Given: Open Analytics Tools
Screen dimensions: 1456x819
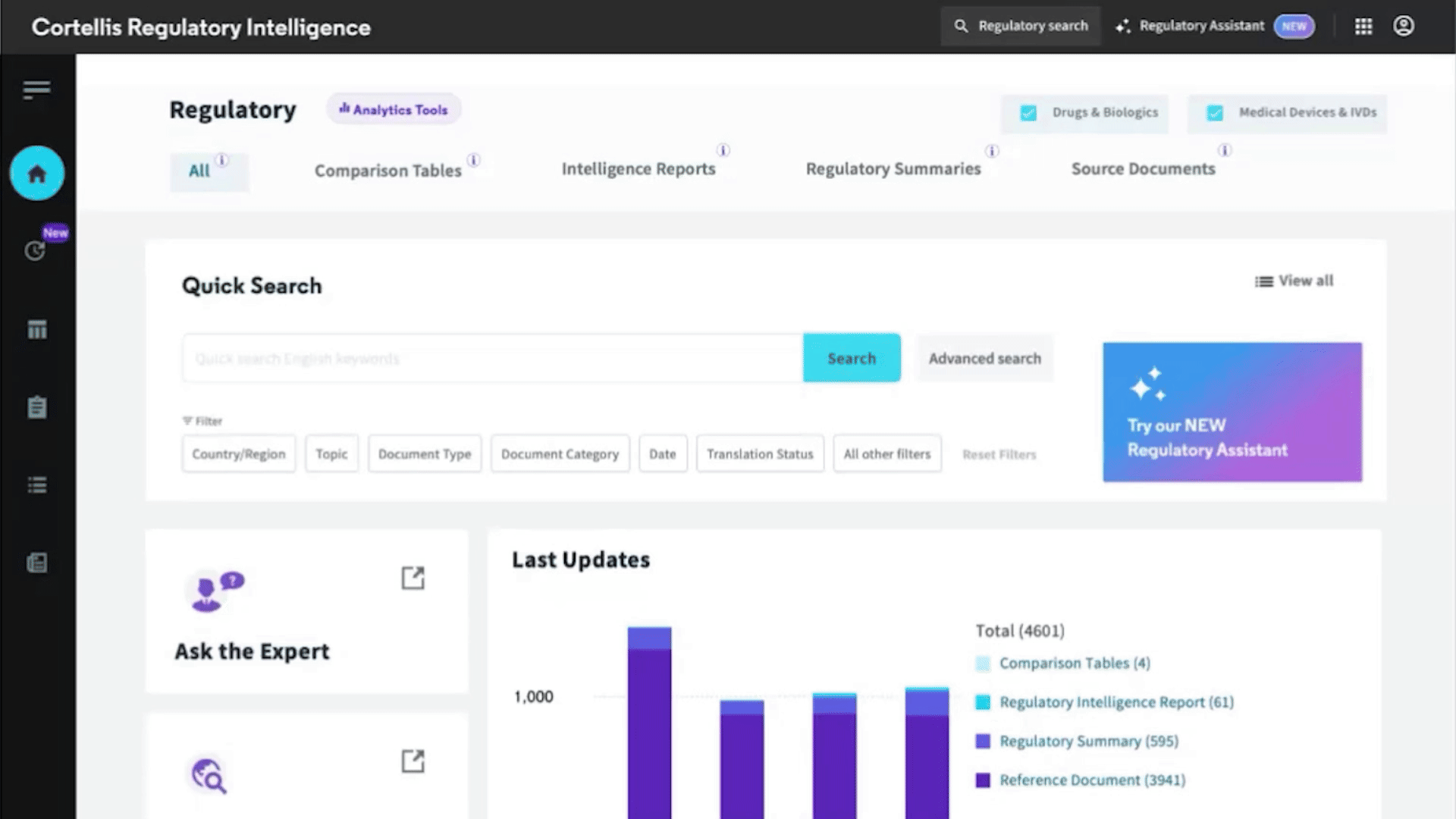Looking at the screenshot, I should 394,109.
